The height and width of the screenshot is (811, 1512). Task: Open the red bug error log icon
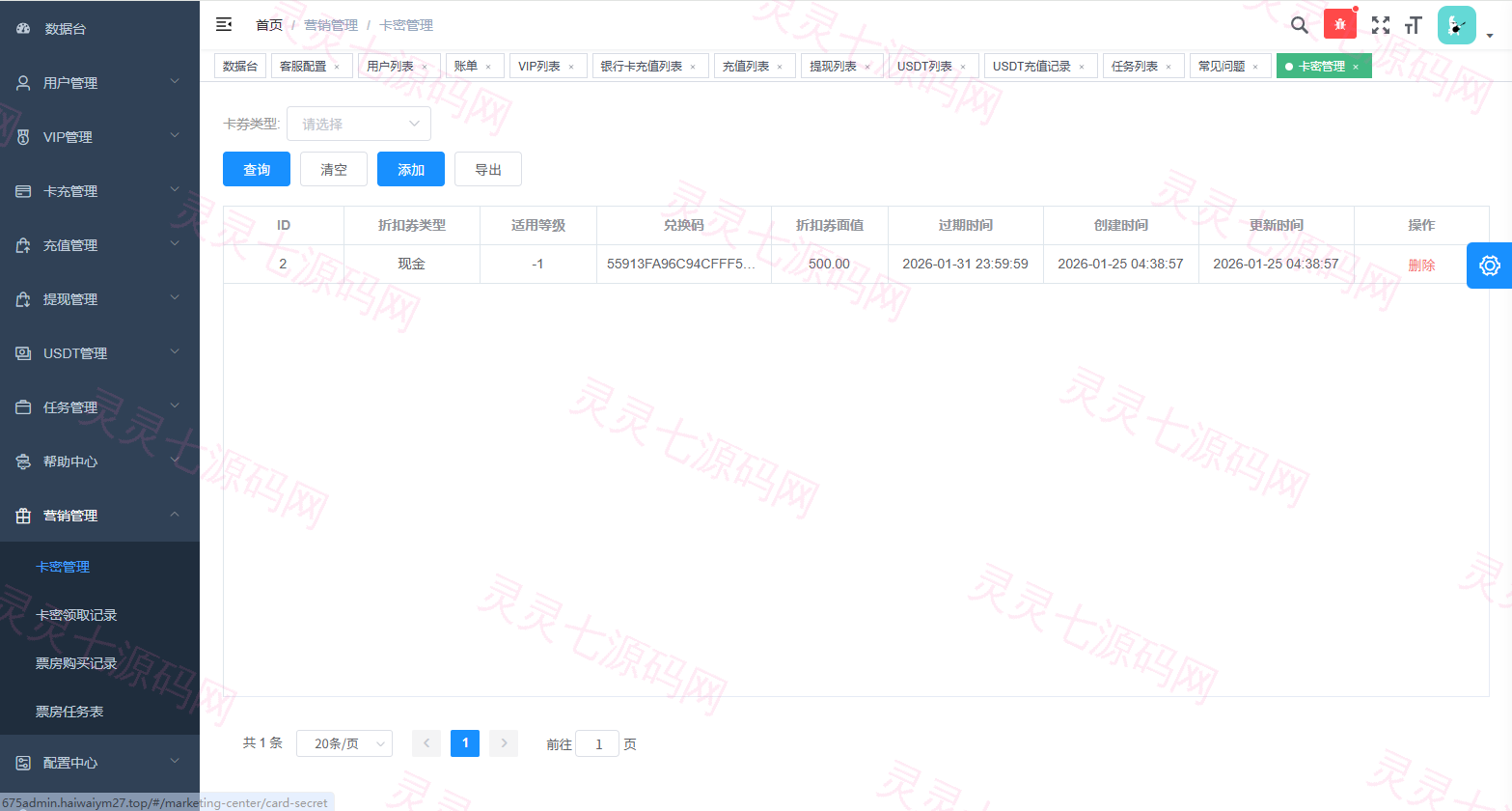tap(1339, 24)
